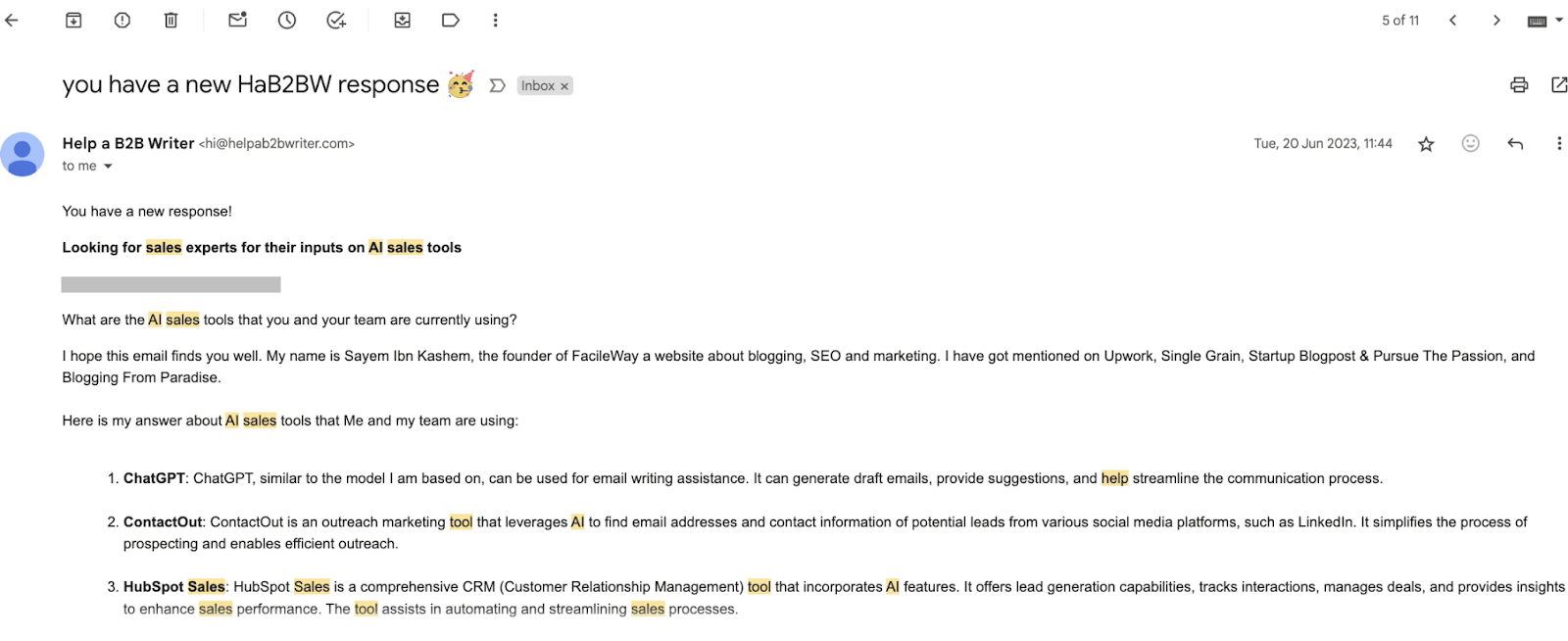Mark the email as unread
This screenshot has height=641, width=1568.
237,20
